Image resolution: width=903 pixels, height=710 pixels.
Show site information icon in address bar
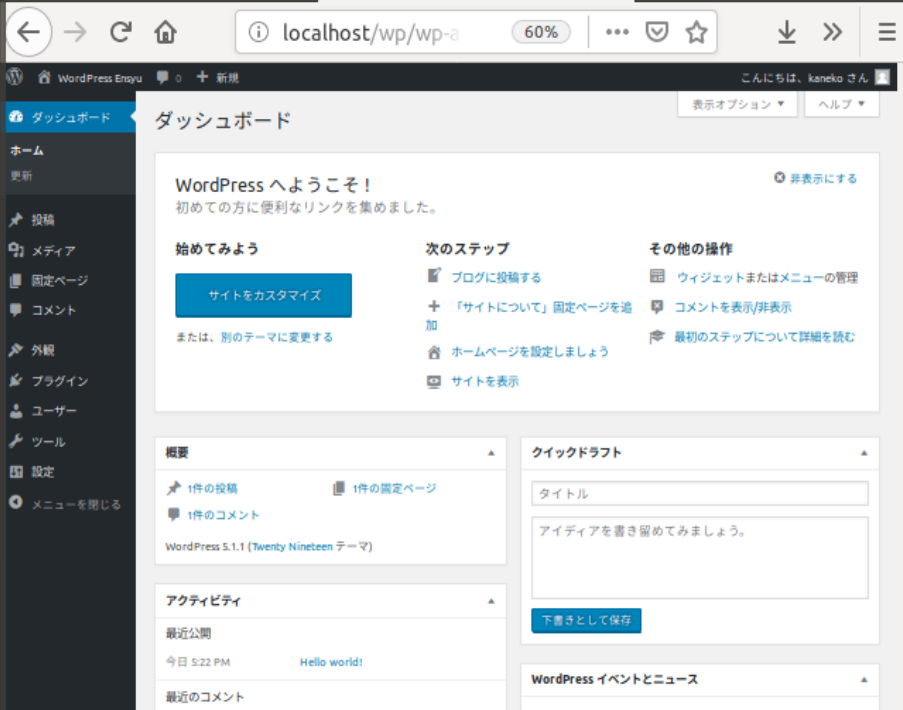click(x=259, y=32)
